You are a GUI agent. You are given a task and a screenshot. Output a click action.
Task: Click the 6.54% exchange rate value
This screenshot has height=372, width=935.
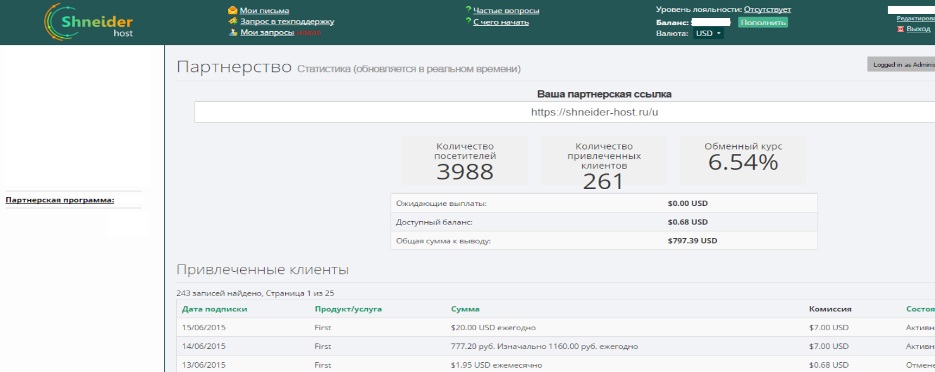coord(743,162)
